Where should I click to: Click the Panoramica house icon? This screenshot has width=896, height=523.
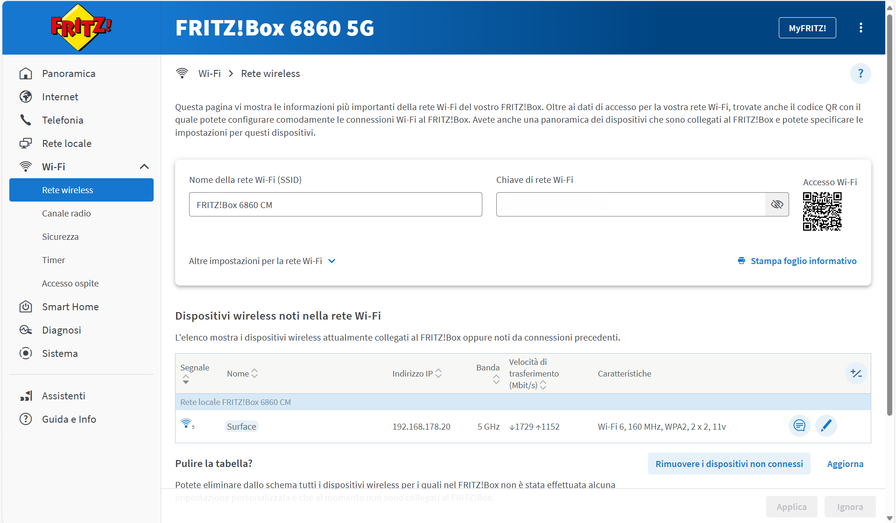[26, 73]
